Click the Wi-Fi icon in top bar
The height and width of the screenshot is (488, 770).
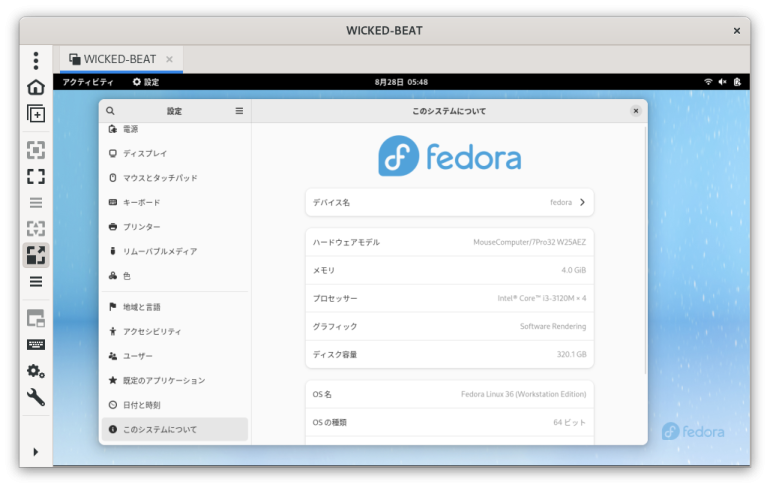[708, 82]
